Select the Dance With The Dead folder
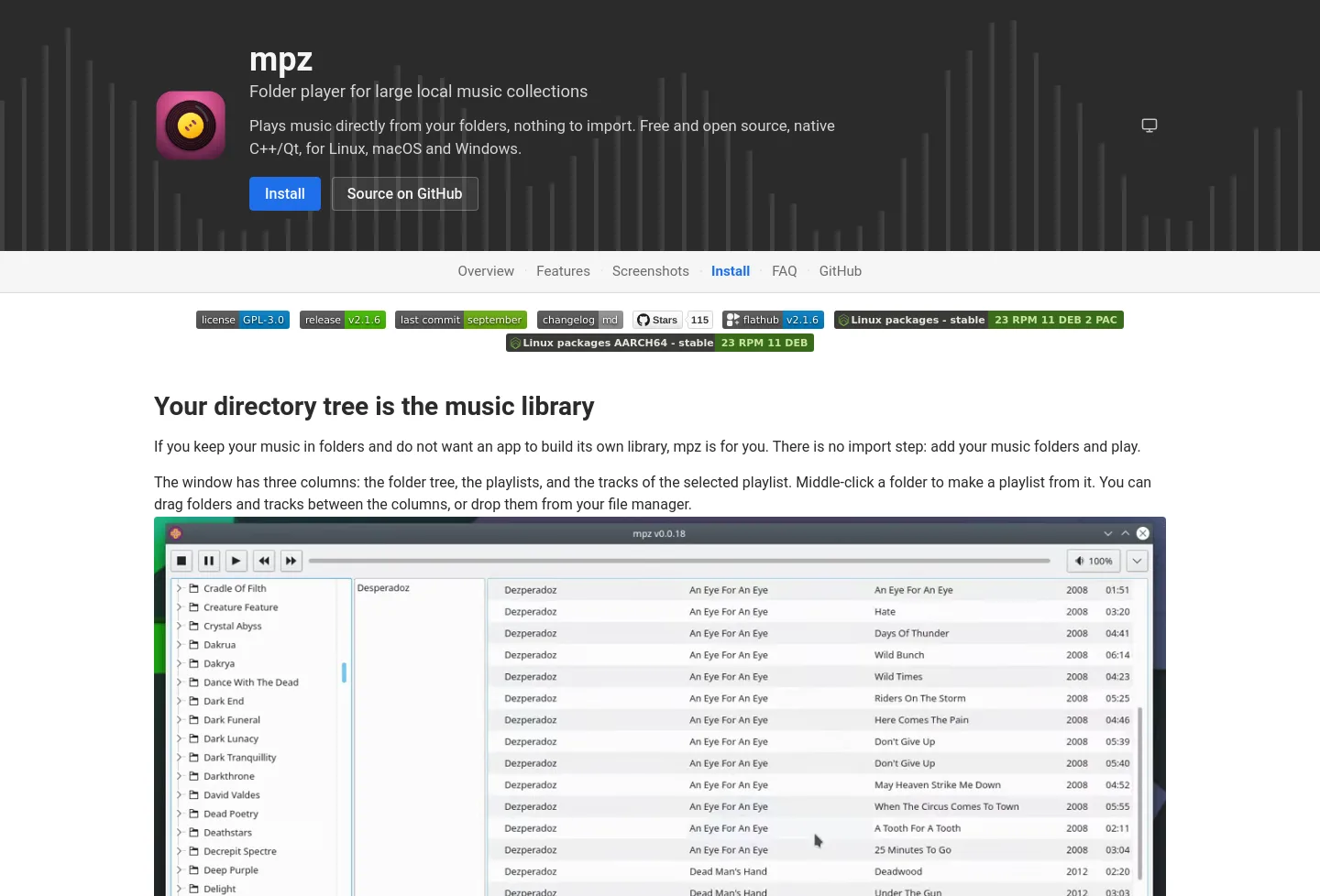 (x=250, y=683)
